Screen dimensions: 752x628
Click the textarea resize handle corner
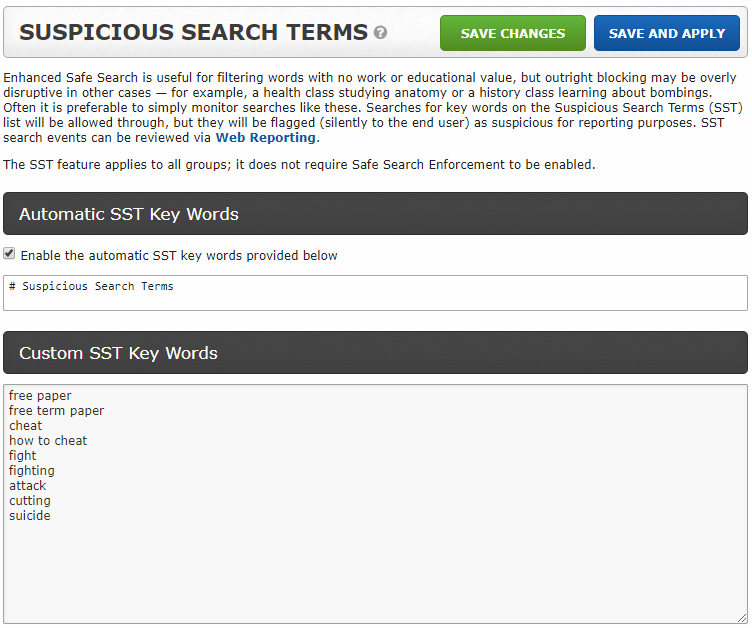pyautogui.click(x=742, y=618)
